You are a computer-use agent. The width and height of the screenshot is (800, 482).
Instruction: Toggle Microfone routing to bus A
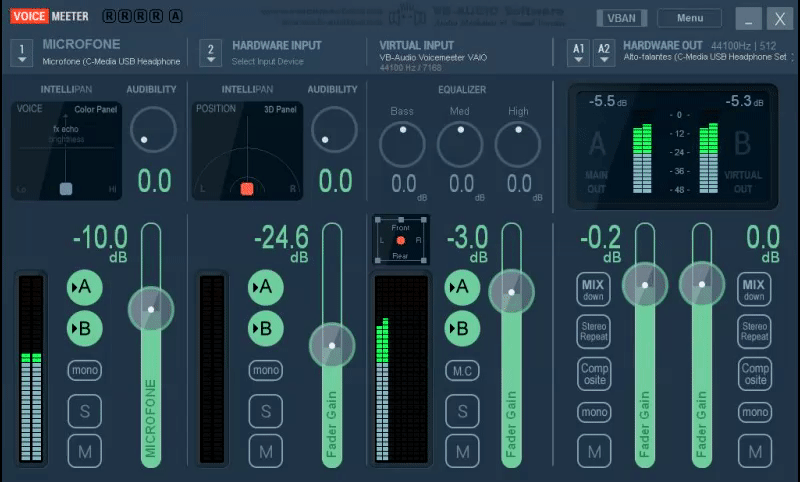click(x=85, y=287)
